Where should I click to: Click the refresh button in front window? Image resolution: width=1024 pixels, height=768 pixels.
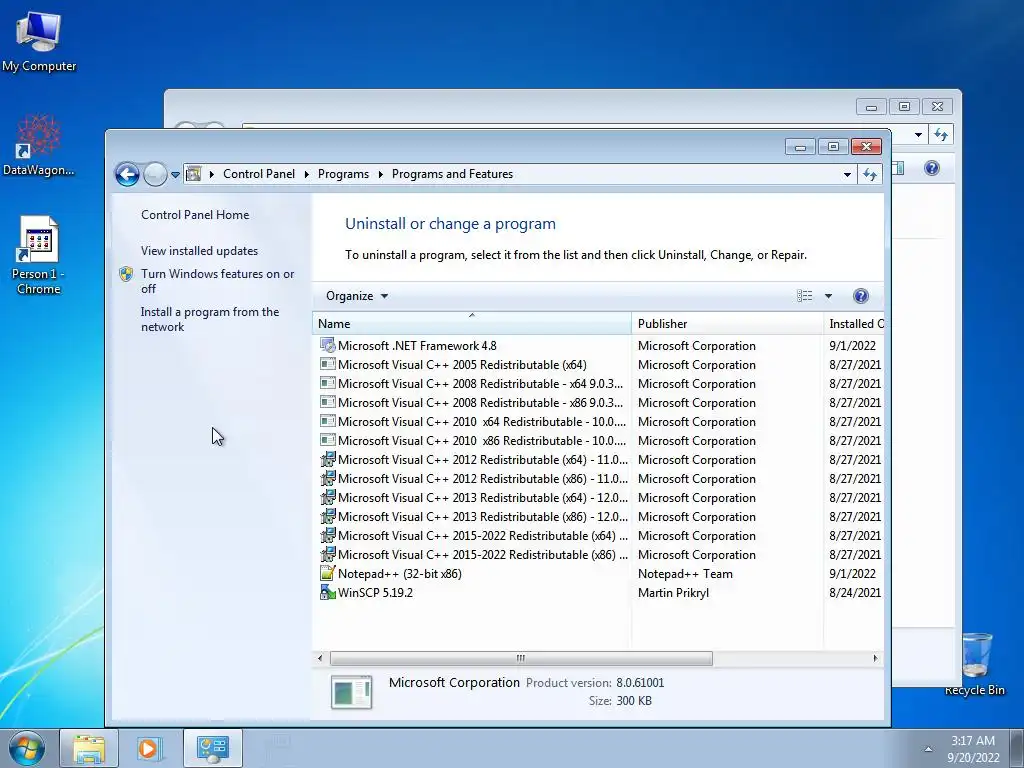[870, 174]
